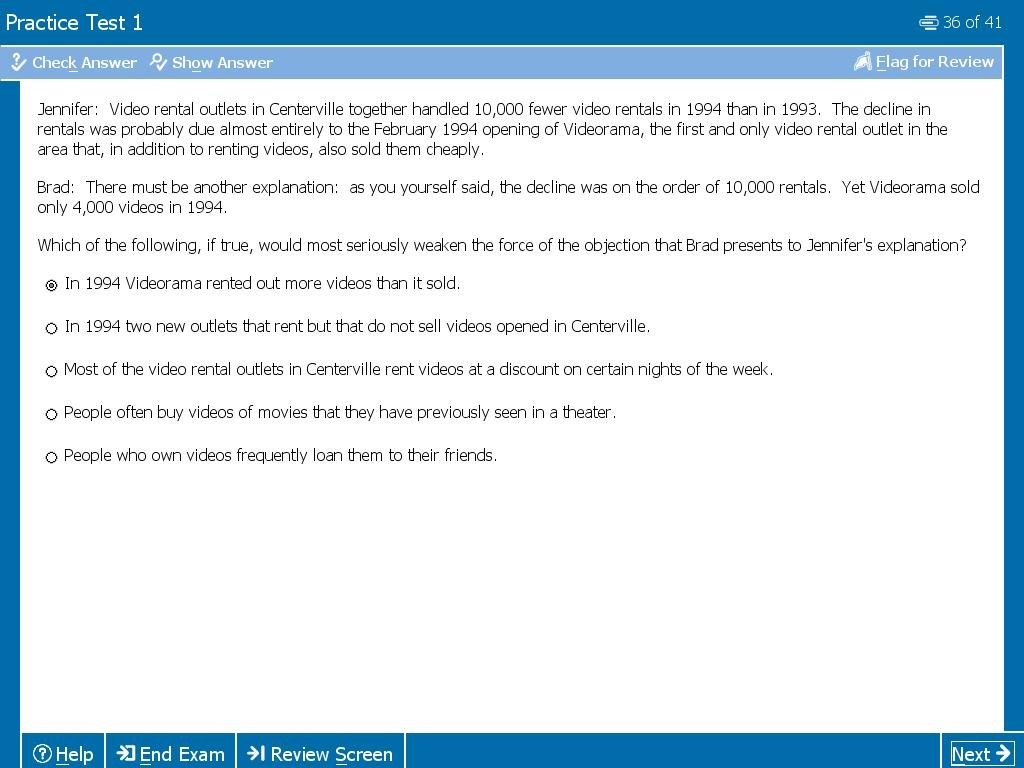Go to the Next question label
Image resolution: width=1024 pixels, height=768 pixels.
(970, 754)
